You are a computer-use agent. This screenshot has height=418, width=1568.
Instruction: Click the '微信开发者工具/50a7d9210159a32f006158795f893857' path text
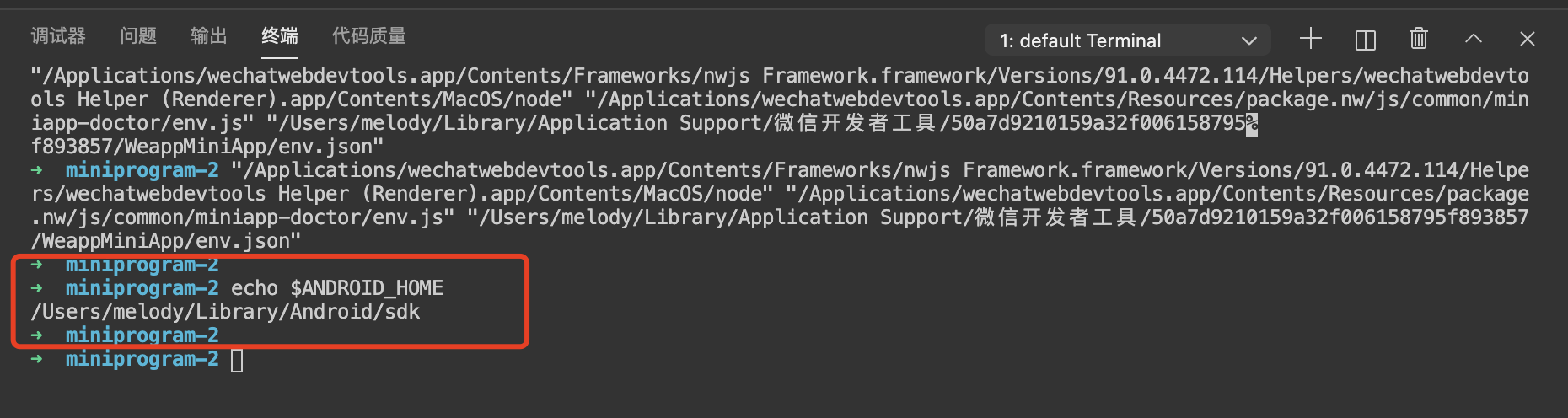(x=1251, y=217)
